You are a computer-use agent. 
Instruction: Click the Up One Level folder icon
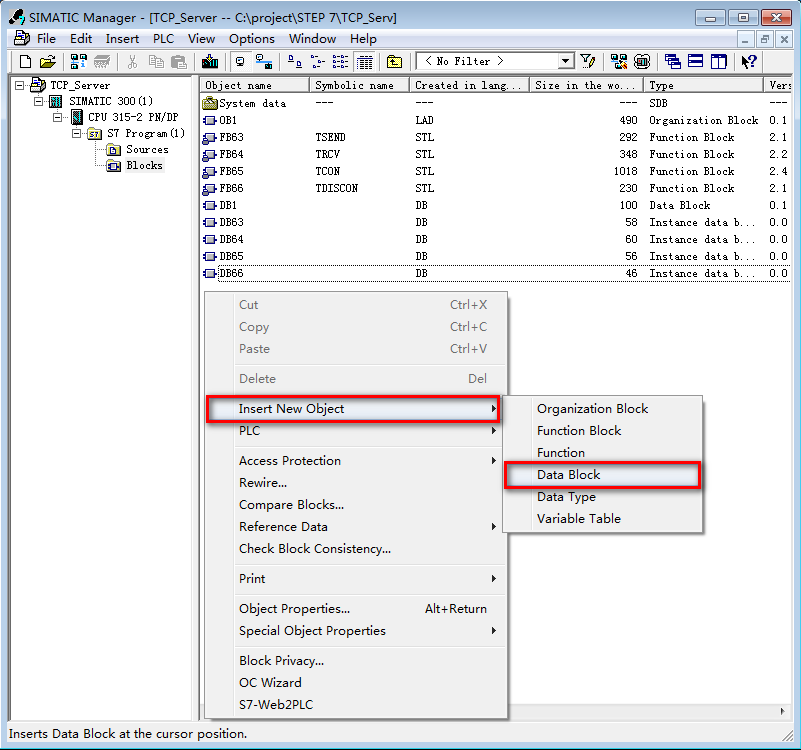394,62
